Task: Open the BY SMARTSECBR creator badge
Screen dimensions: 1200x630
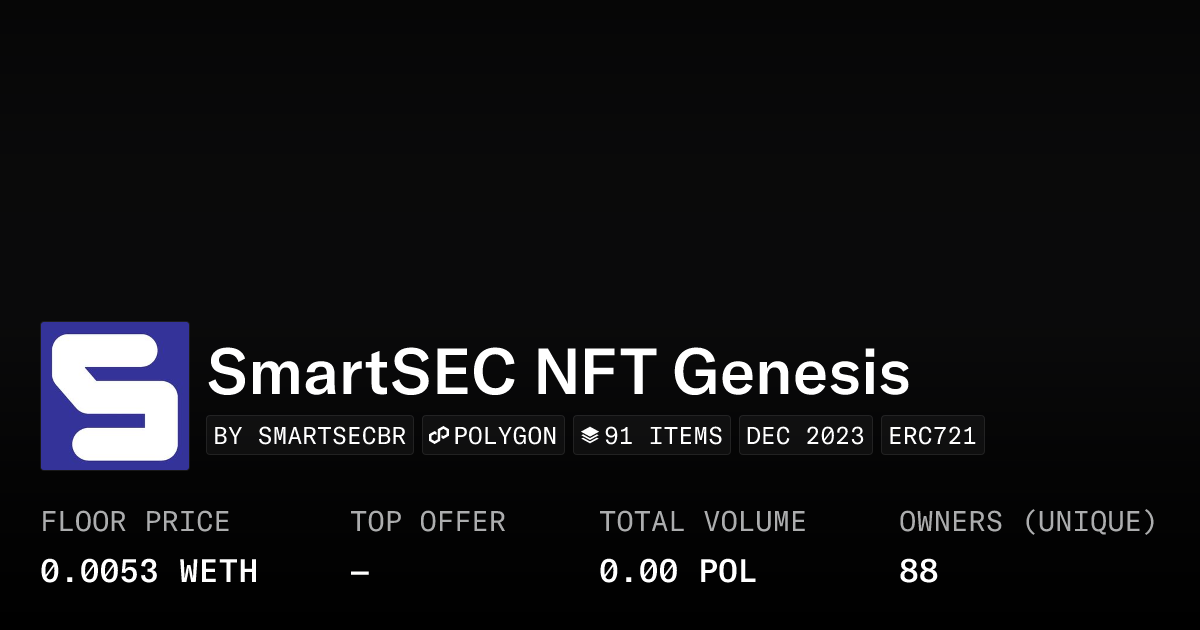Action: (310, 436)
